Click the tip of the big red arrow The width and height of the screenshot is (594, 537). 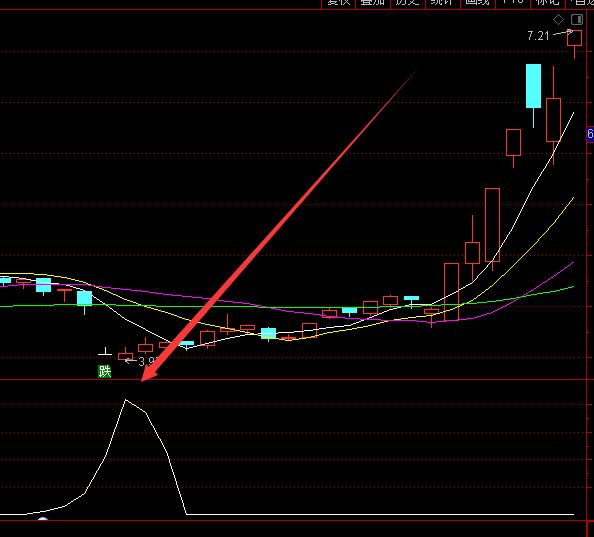pos(142,381)
